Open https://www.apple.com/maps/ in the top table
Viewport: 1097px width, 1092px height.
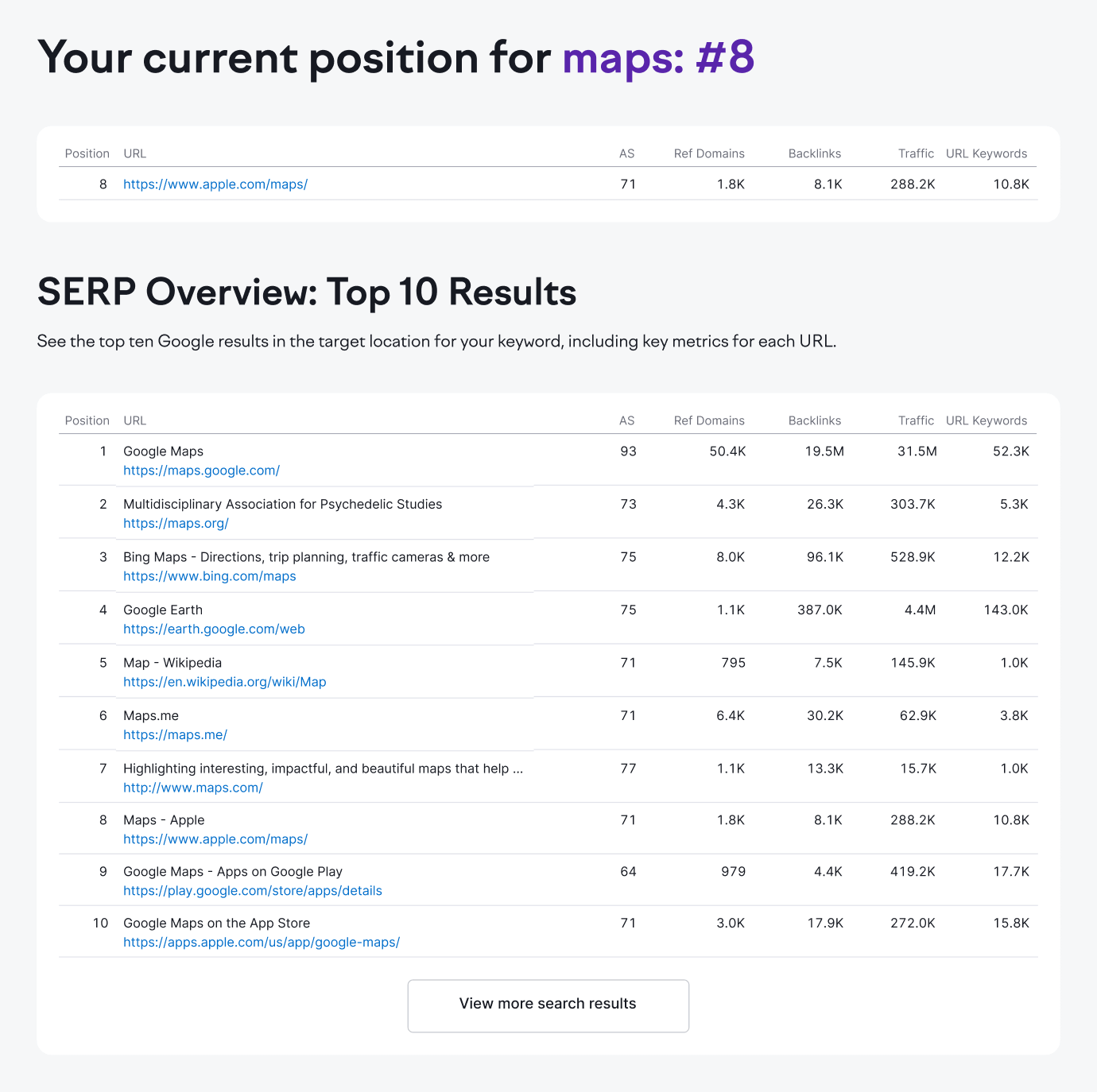point(215,184)
